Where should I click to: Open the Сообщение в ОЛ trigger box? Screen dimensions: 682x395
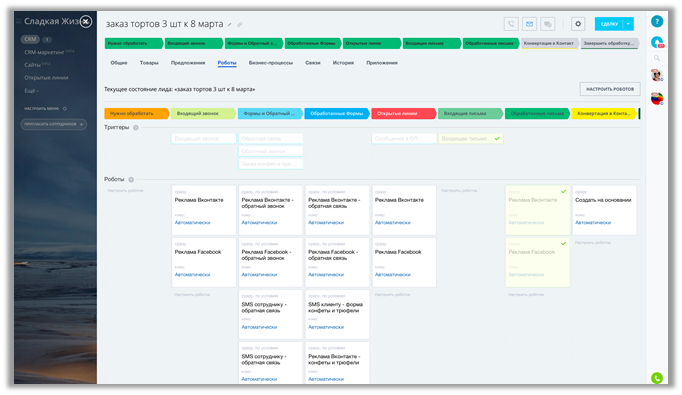click(x=404, y=139)
